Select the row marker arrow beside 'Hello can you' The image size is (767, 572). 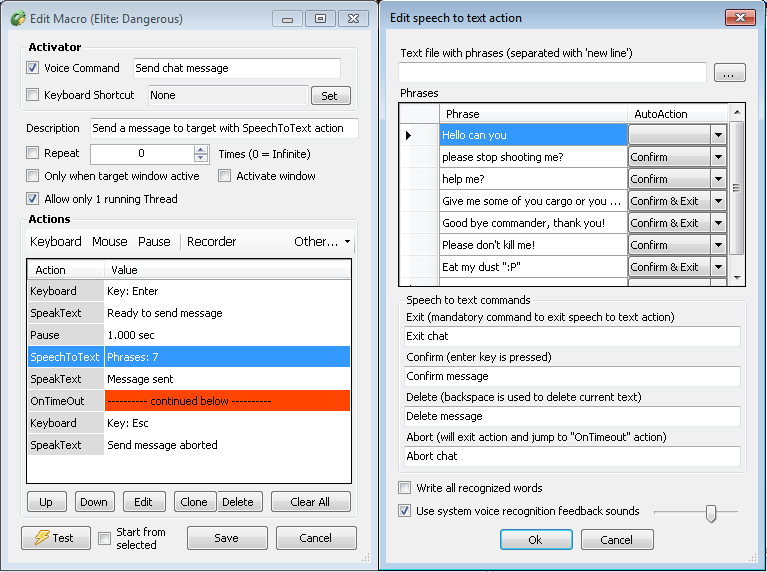[x=408, y=136]
